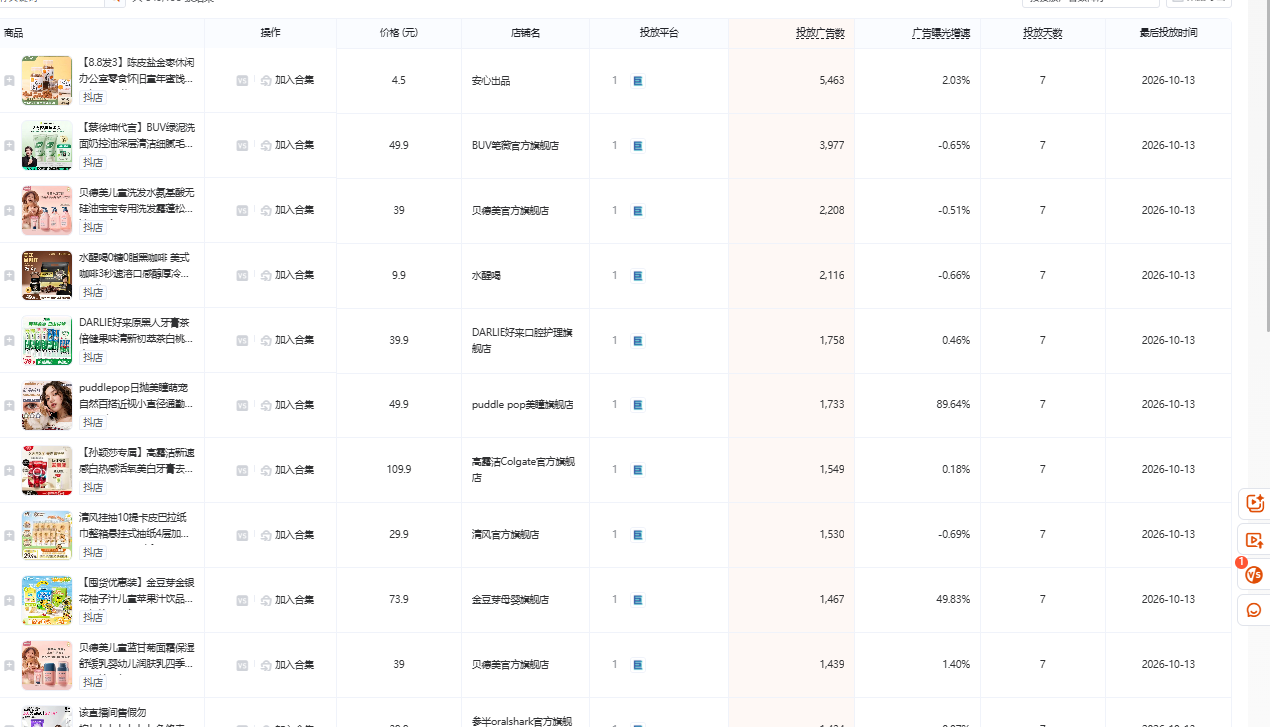Open the platform icon in 高露洁Colgate row
The image size is (1270, 727).
(x=638, y=470)
